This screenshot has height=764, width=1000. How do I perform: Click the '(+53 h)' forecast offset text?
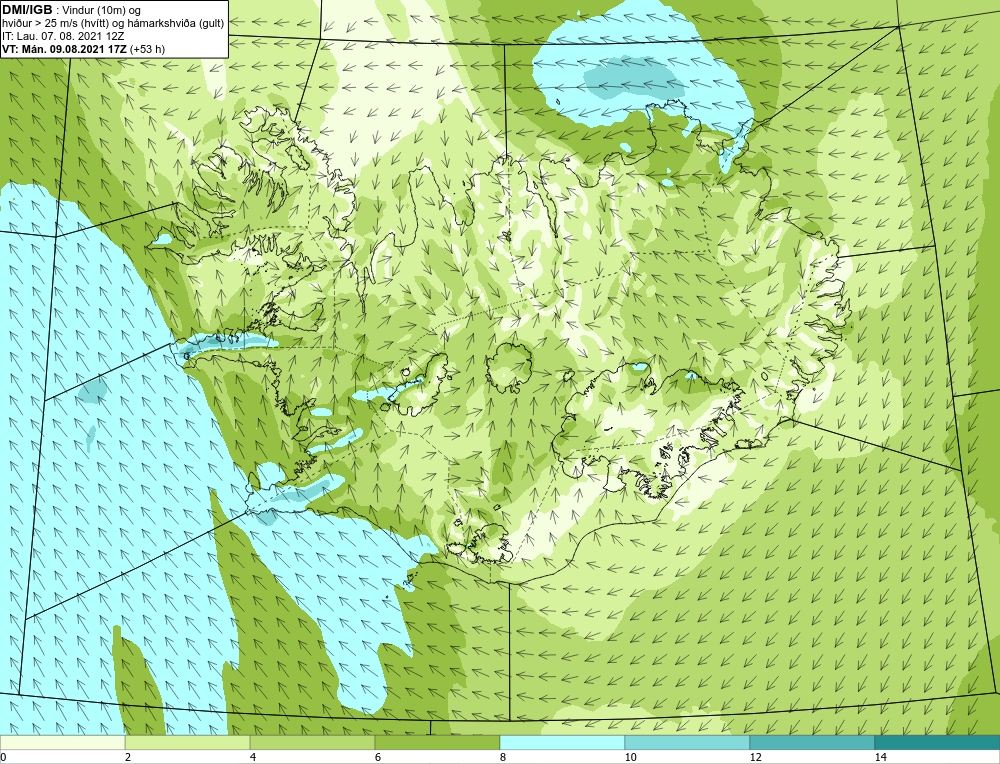147,48
